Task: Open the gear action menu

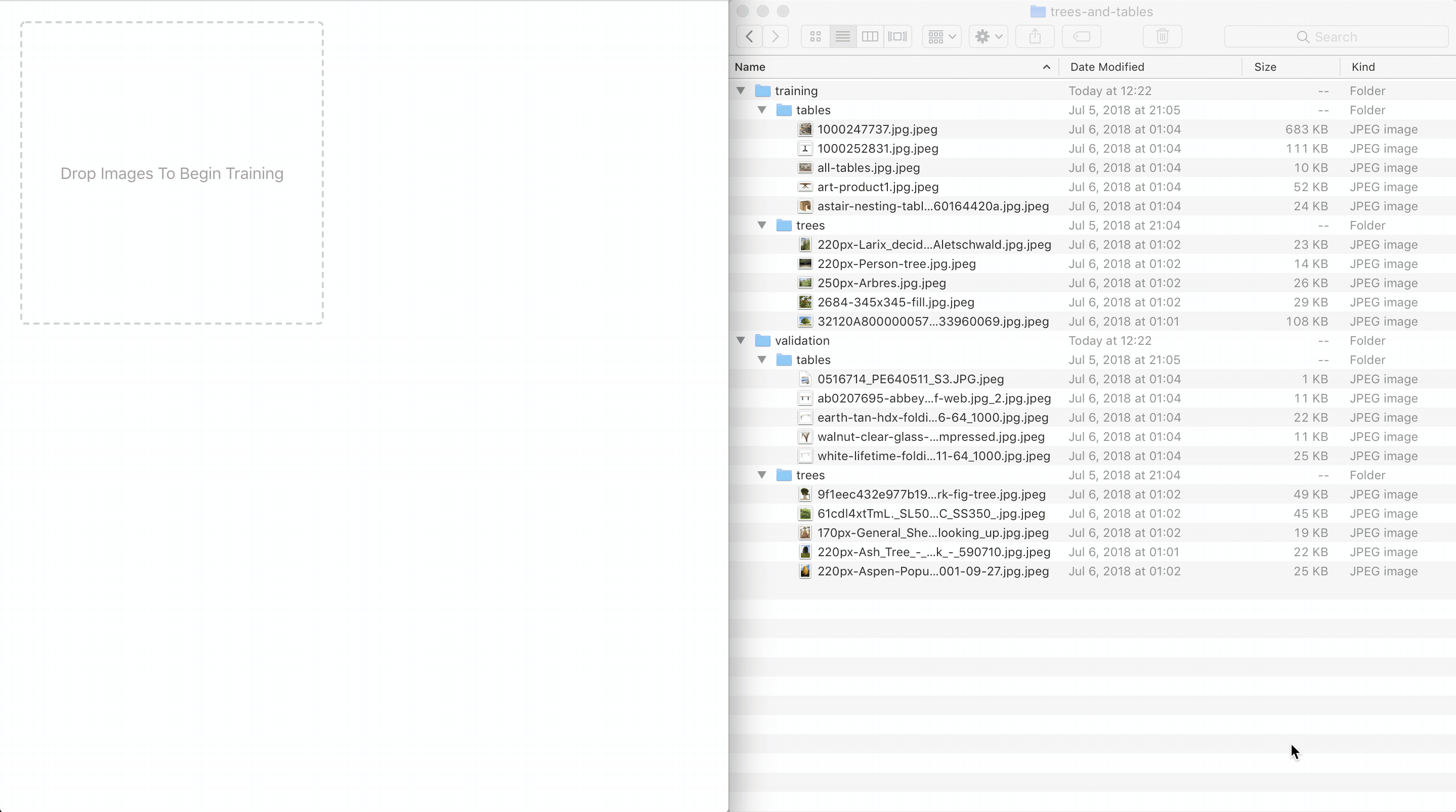Action: point(988,37)
